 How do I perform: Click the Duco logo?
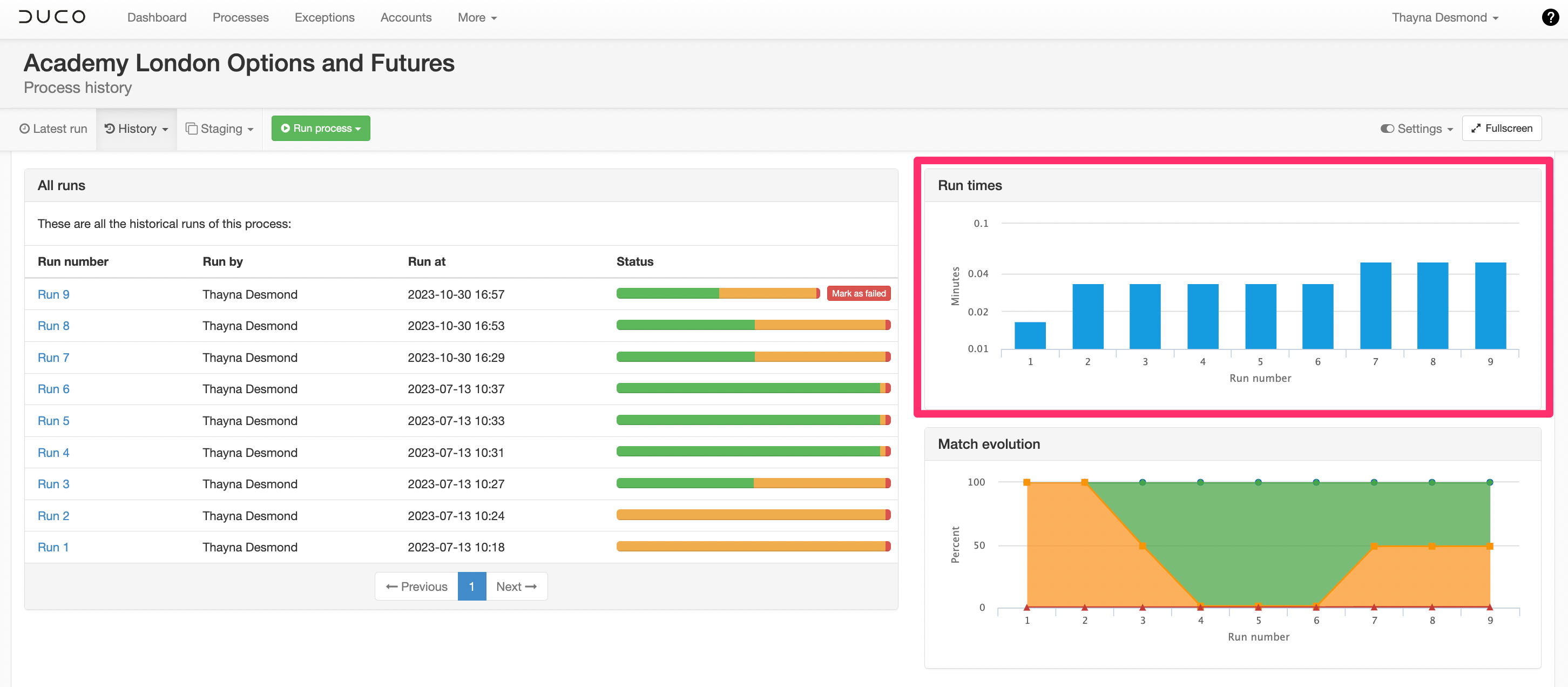[x=52, y=17]
